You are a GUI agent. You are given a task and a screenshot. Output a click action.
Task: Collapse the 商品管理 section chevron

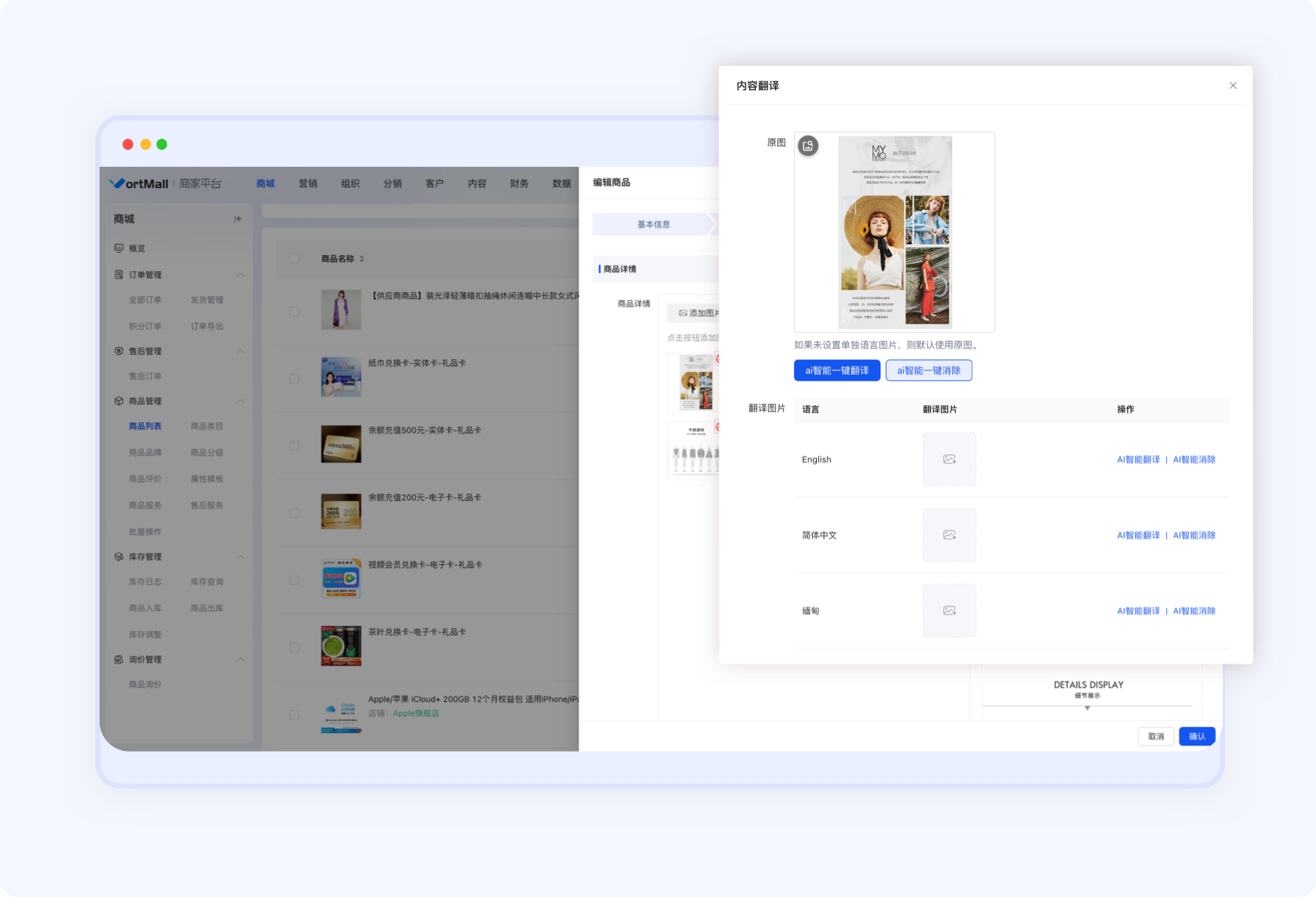coord(240,401)
